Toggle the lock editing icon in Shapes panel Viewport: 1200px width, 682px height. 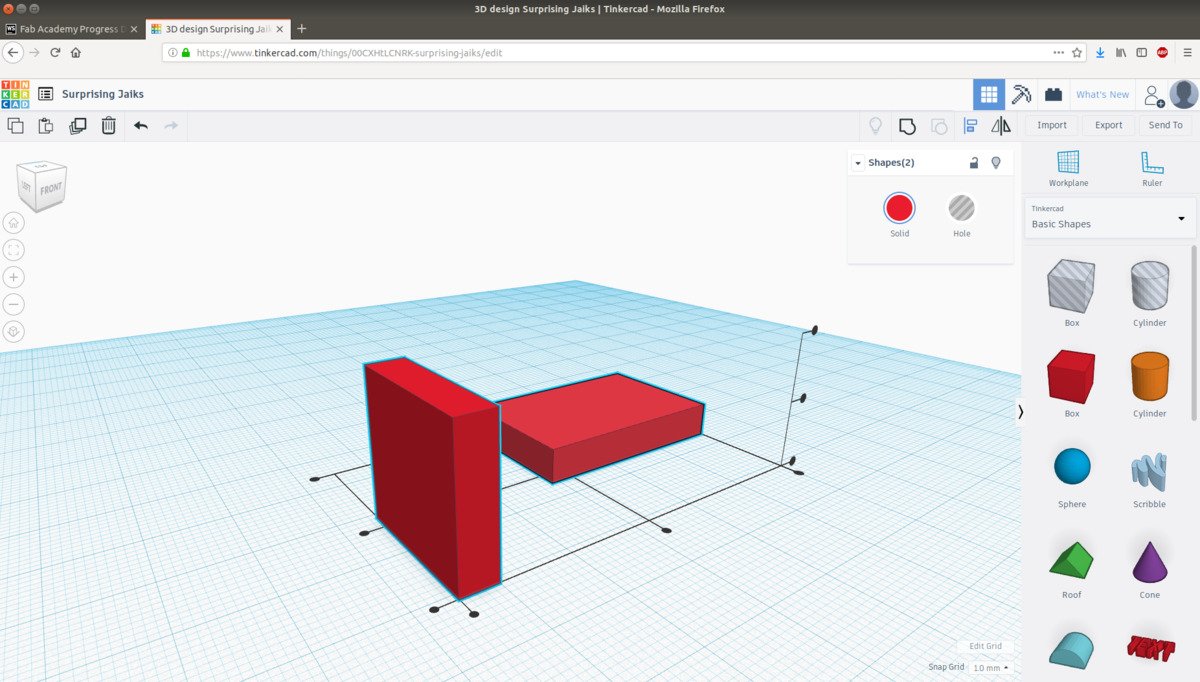[x=974, y=162]
